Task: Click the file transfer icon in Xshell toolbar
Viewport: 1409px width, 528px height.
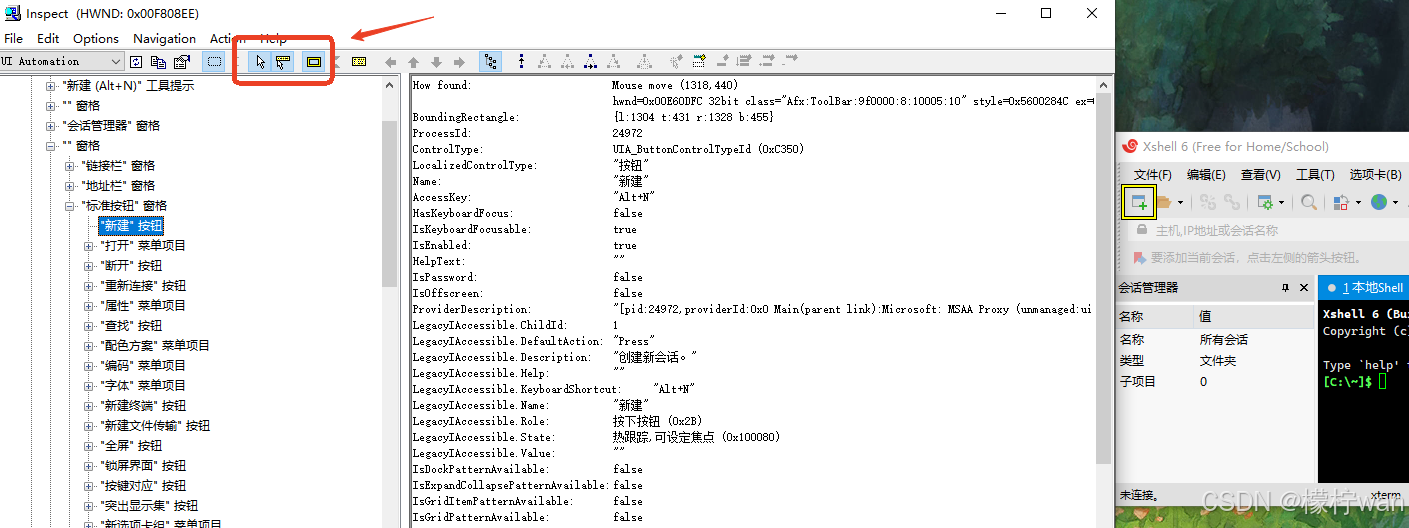Action: click(x=1342, y=202)
